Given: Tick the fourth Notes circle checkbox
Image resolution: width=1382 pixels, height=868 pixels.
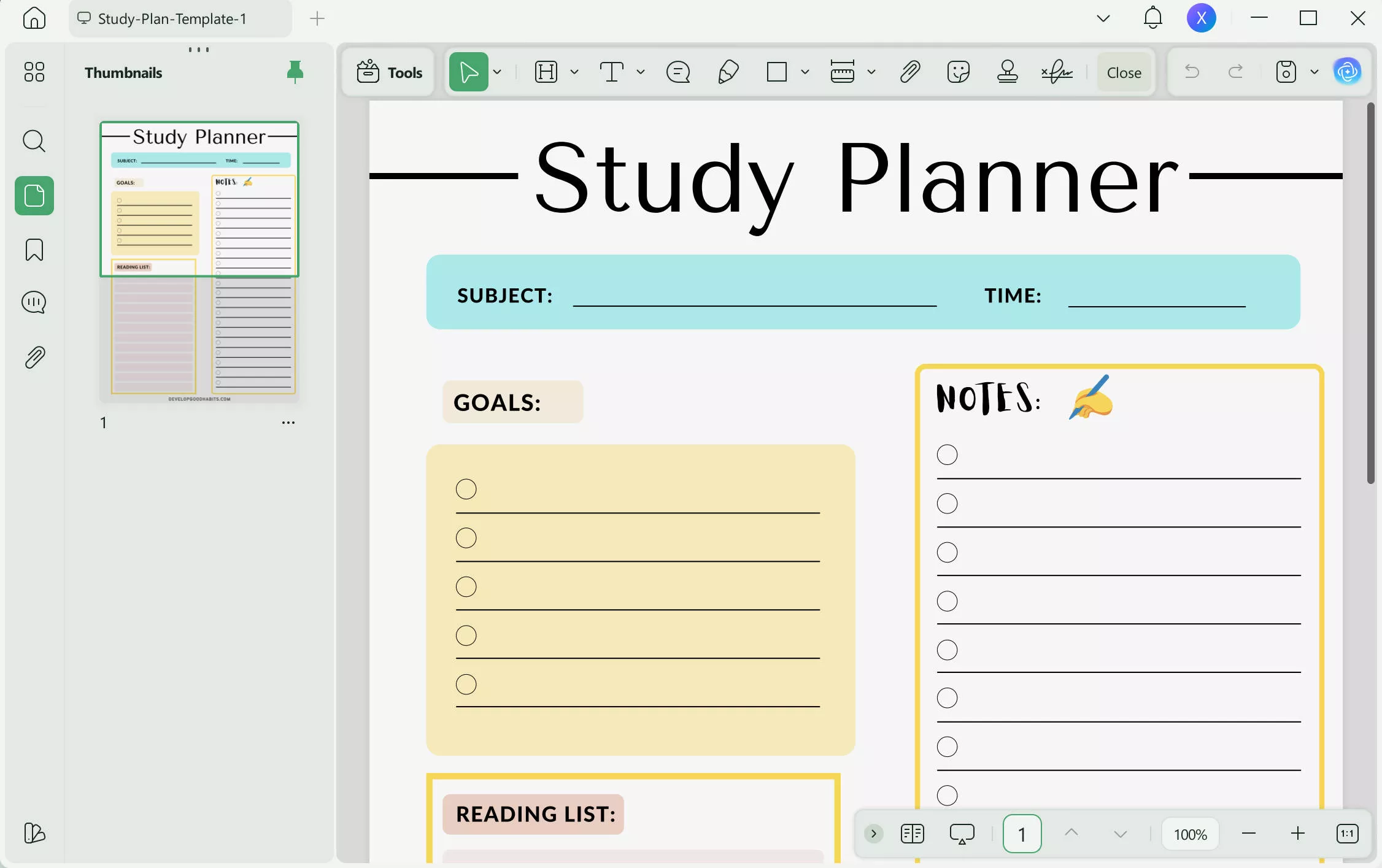Looking at the screenshot, I should (x=947, y=601).
